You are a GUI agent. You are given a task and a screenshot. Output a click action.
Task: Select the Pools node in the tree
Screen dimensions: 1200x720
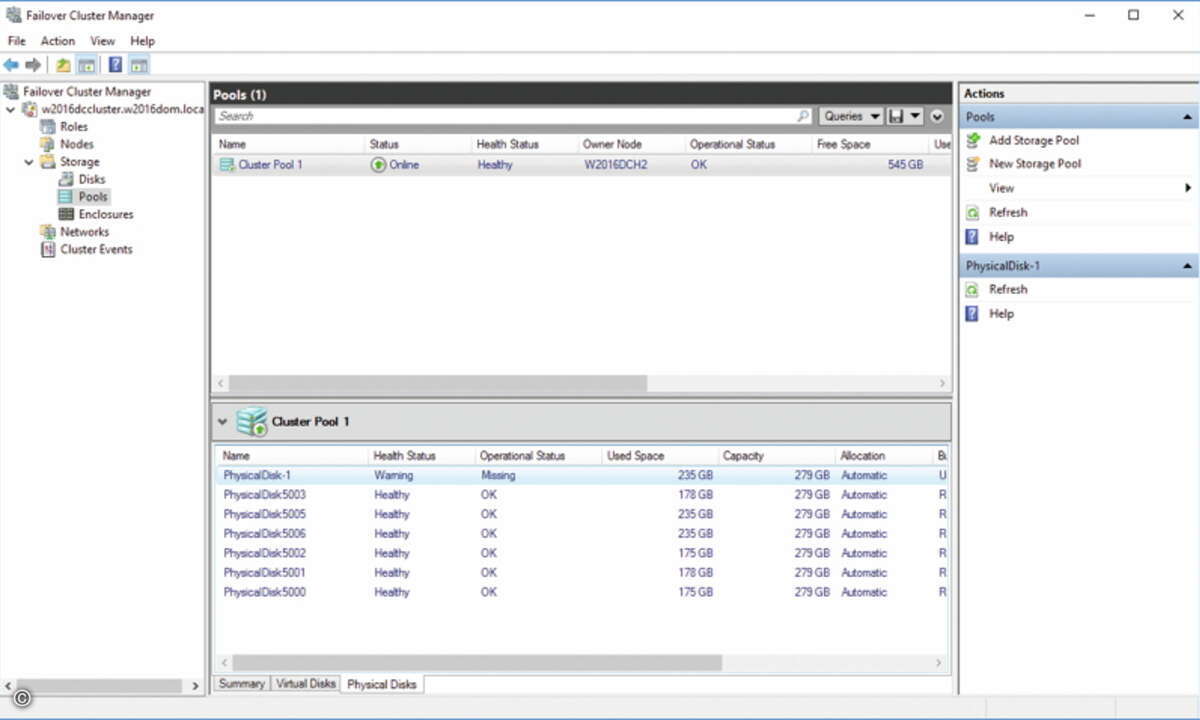pyautogui.click(x=93, y=197)
